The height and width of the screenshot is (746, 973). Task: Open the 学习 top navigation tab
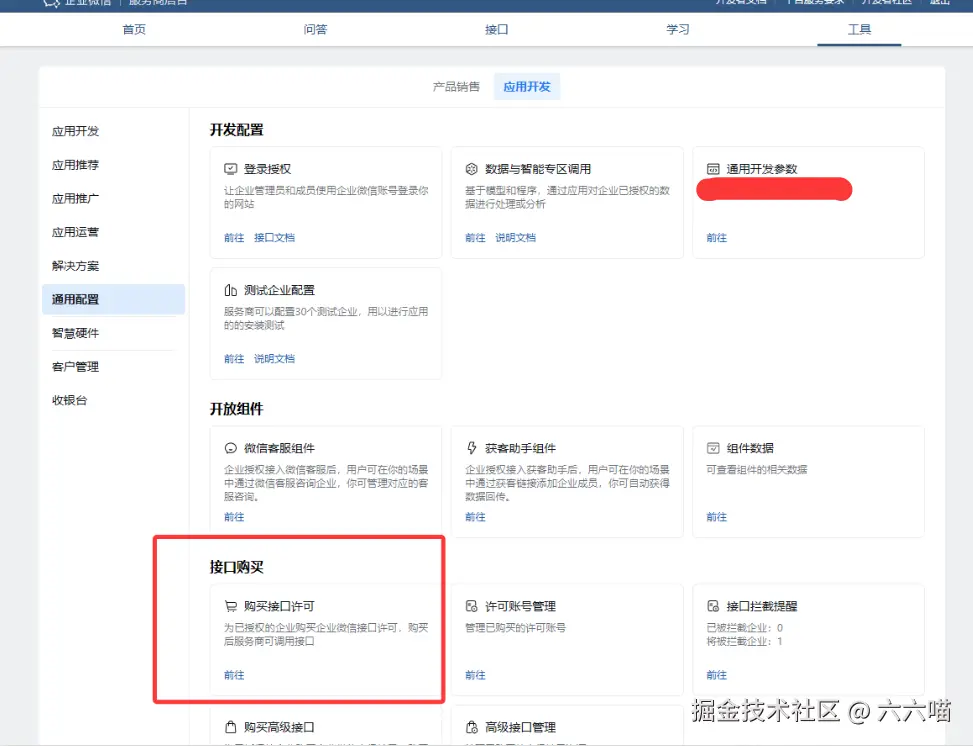click(678, 29)
